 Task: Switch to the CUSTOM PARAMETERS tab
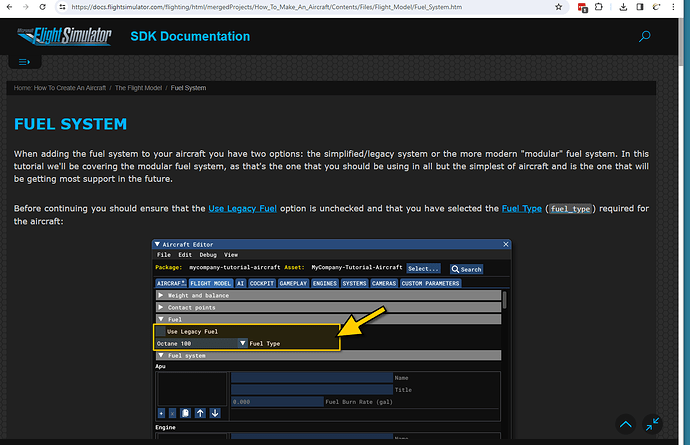[x=430, y=283]
